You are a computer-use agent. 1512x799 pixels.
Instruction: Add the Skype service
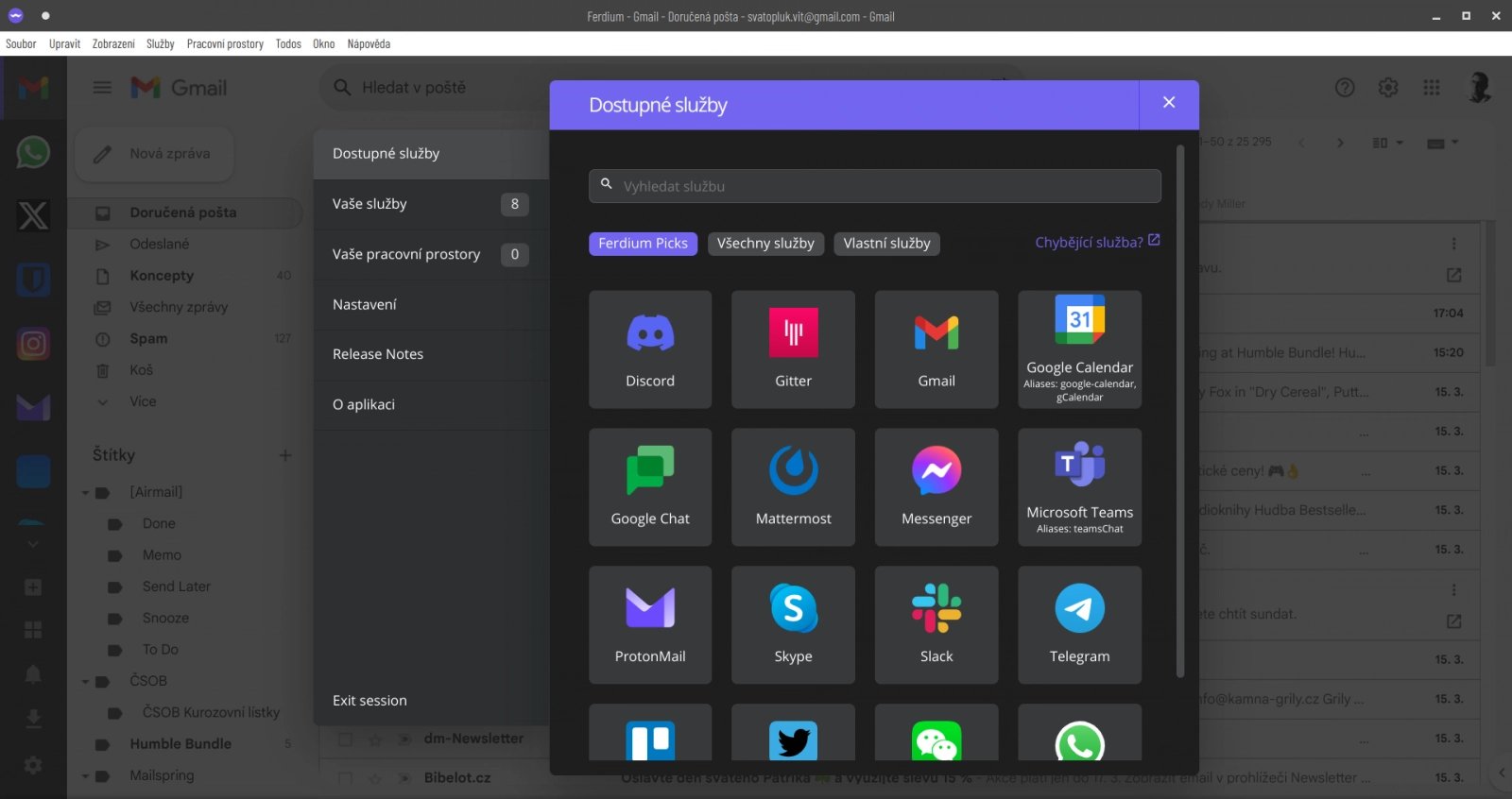(x=793, y=625)
